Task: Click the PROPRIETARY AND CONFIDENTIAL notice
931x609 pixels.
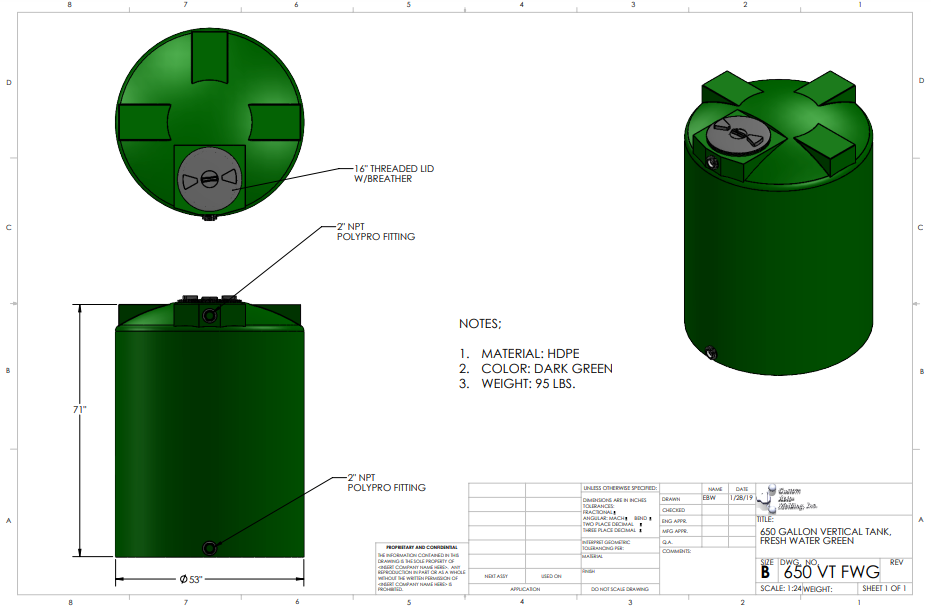Action: coord(417,548)
